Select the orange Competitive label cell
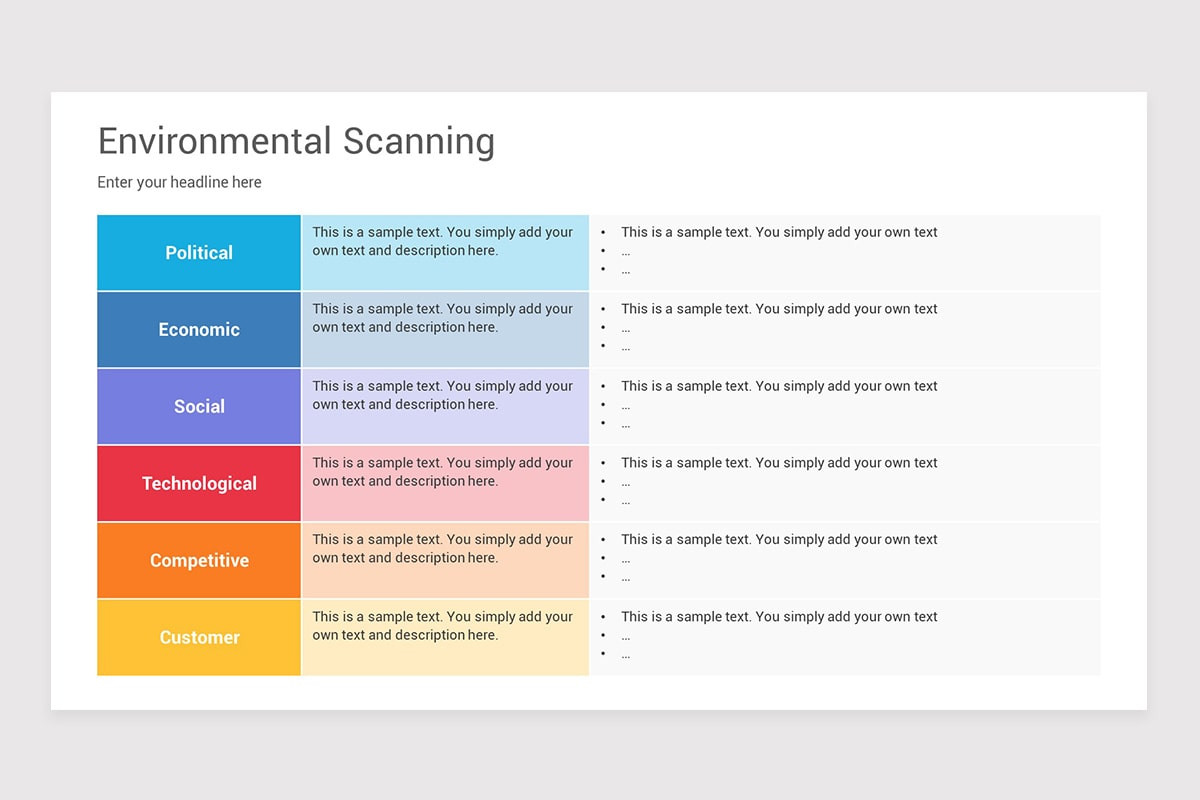 pyautogui.click(x=199, y=561)
